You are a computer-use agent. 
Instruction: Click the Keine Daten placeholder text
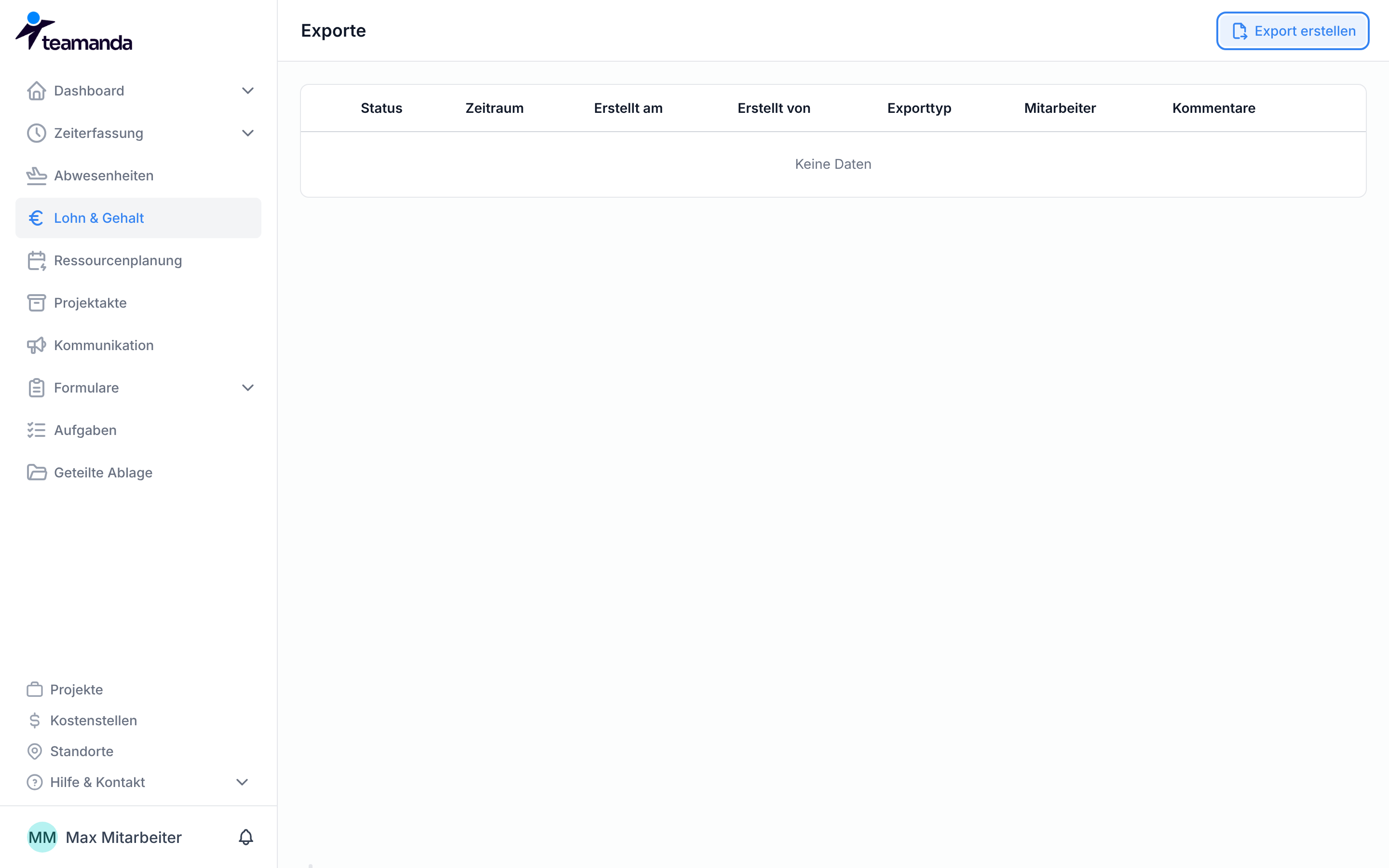coord(833,164)
